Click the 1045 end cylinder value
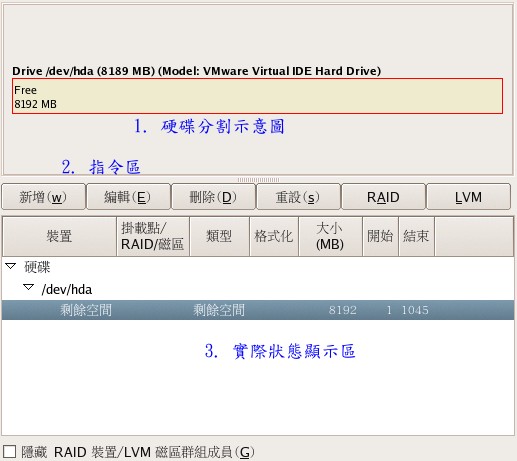Viewport: 517px width, 461px height. [415, 310]
